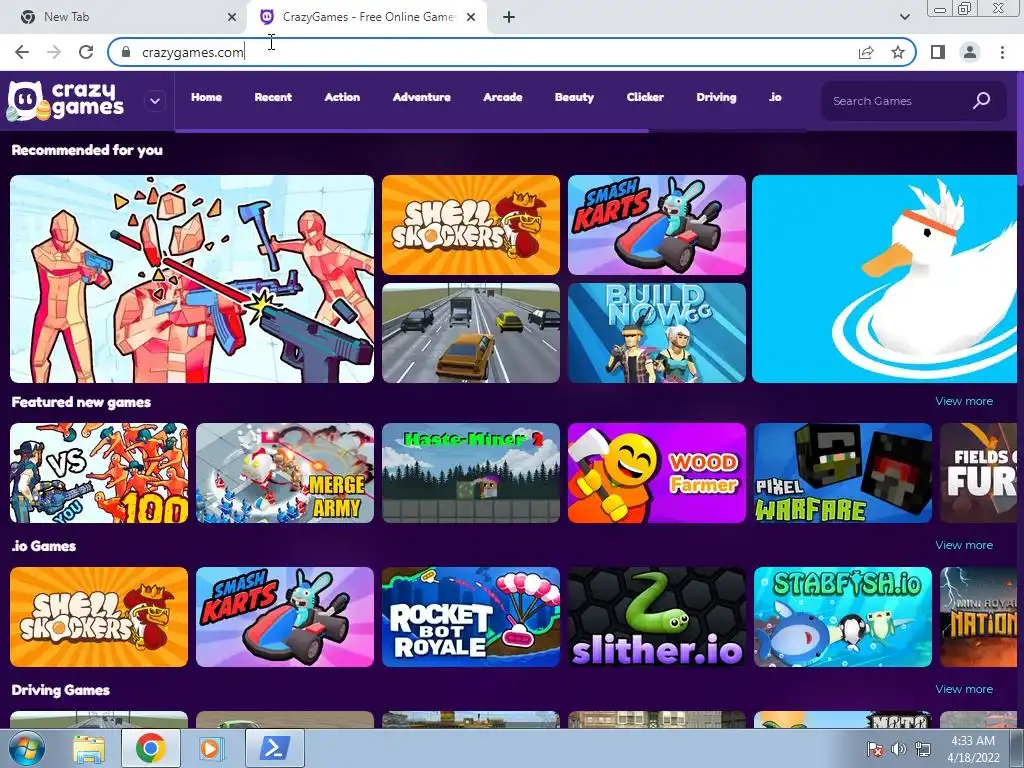Open the Wood Farmer game
Screen dimensions: 1024x768
[656, 473]
